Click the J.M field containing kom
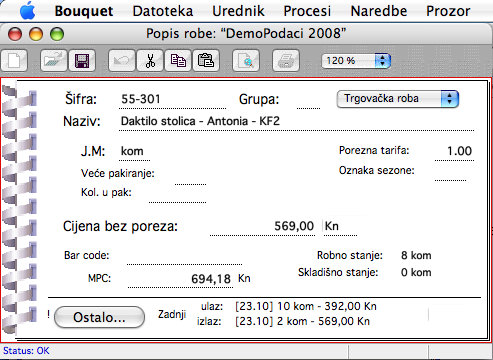This screenshot has height=360, width=493. [x=135, y=152]
